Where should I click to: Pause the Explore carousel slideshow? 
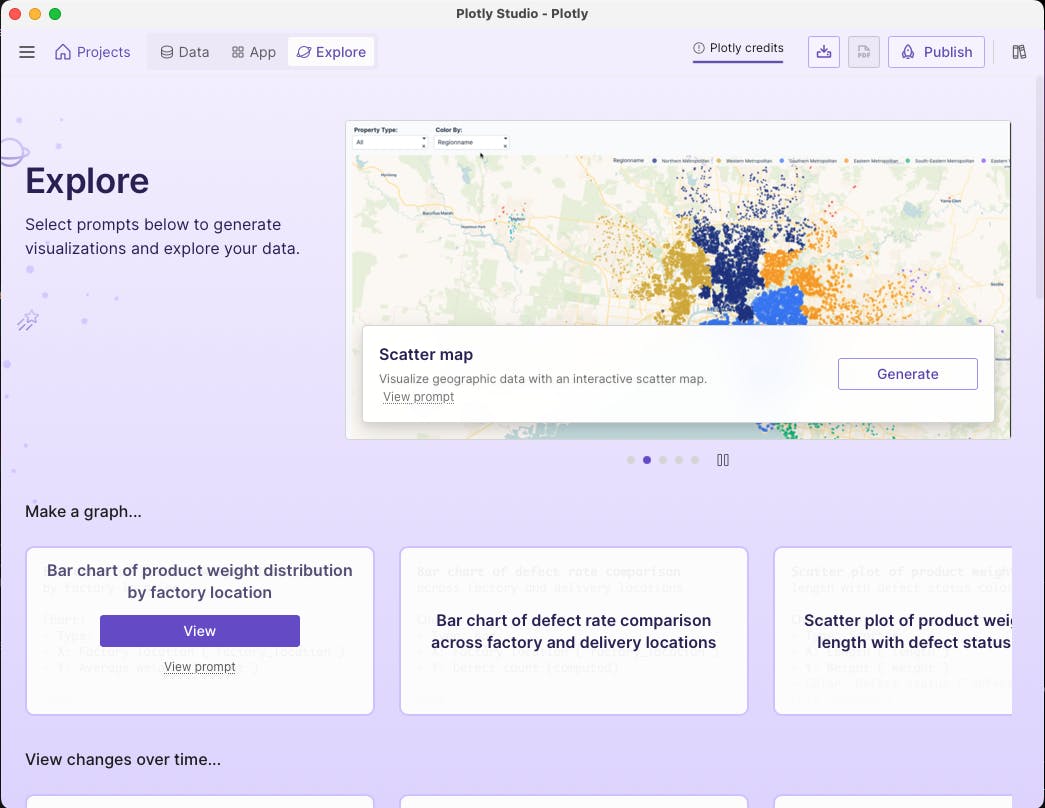point(723,460)
